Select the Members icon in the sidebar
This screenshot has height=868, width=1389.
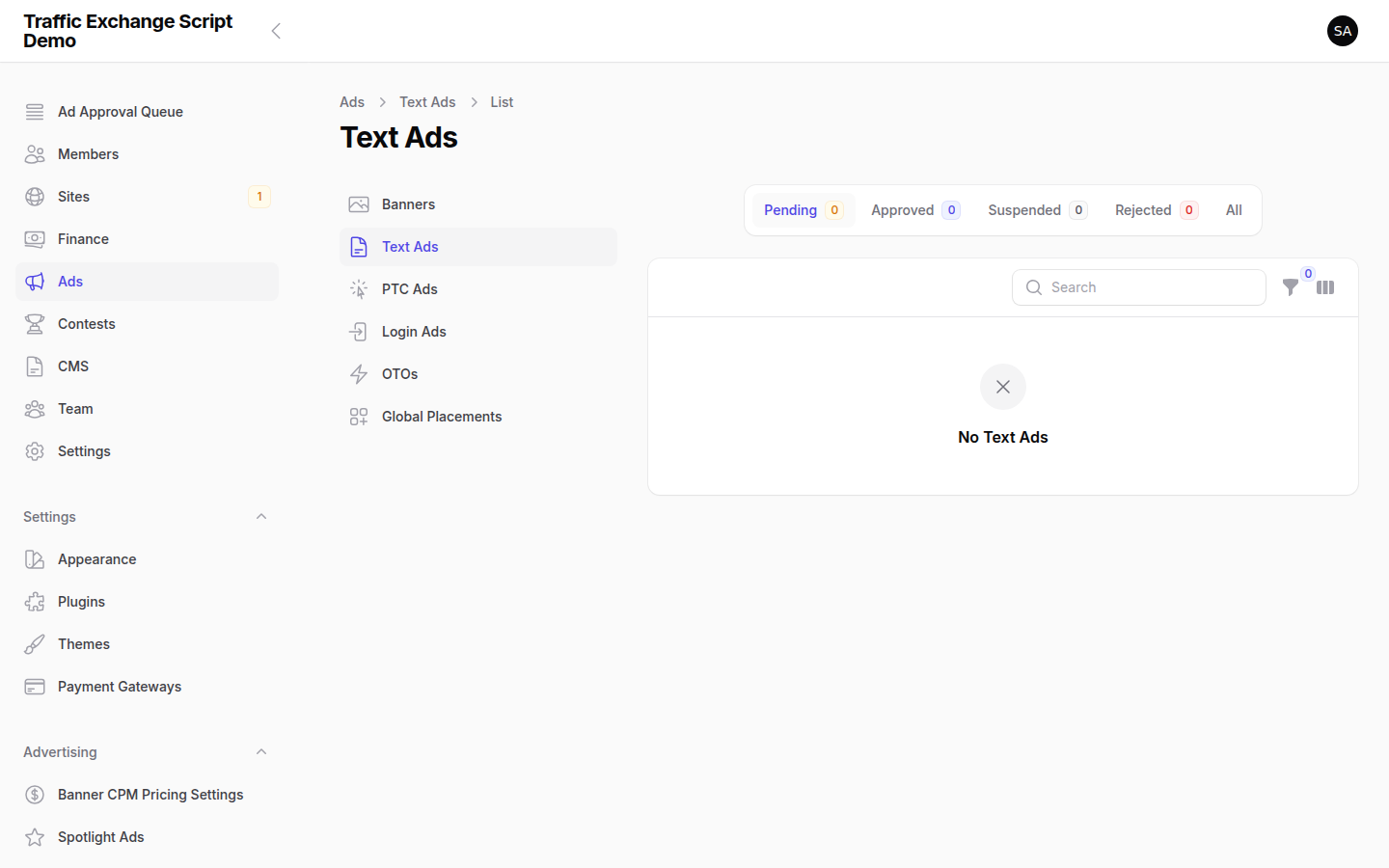click(x=35, y=153)
